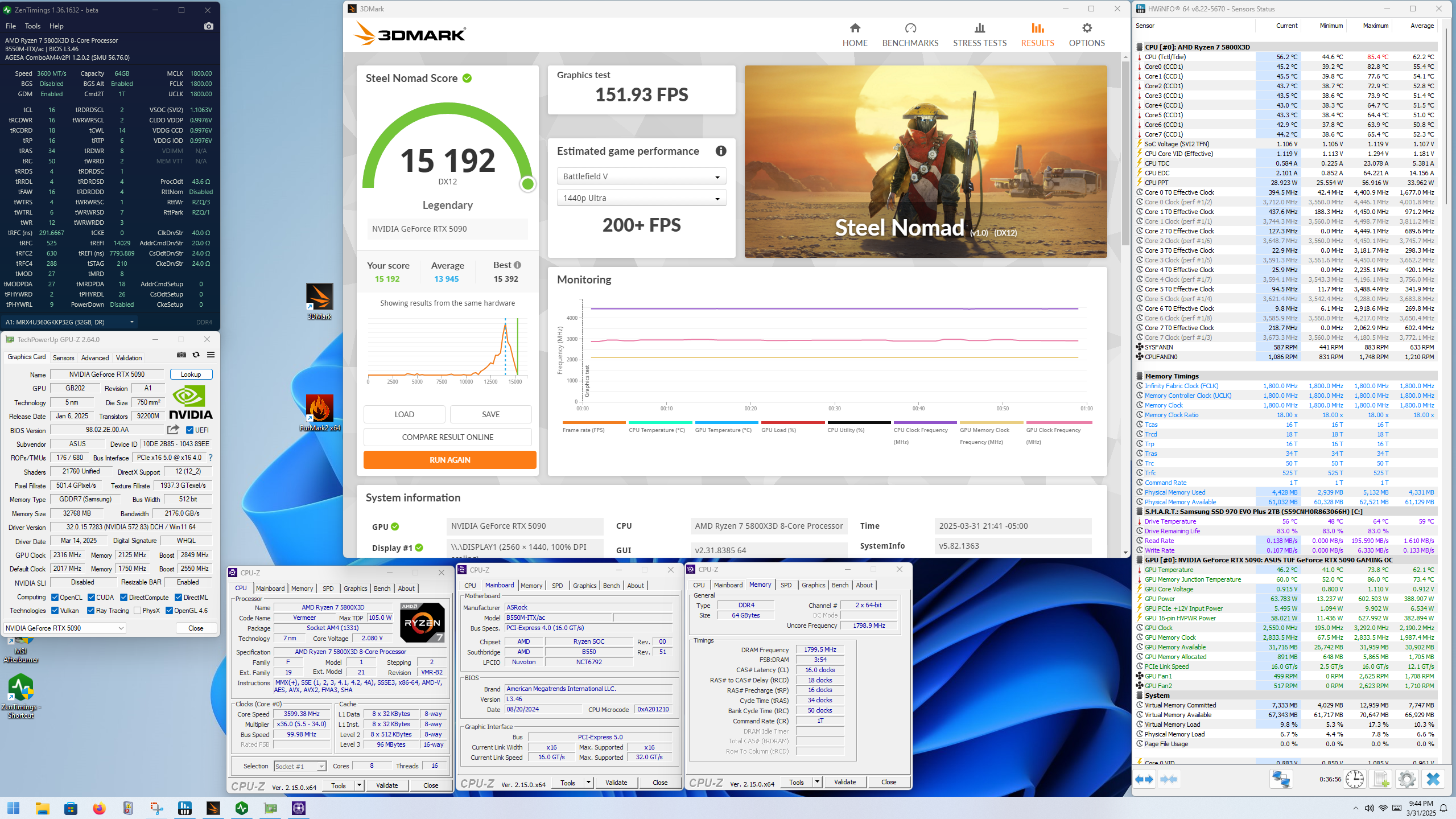This screenshot has height=819, width=1456.
Task: Open SPD tab in CPU-Z Memory window
Action: [786, 585]
